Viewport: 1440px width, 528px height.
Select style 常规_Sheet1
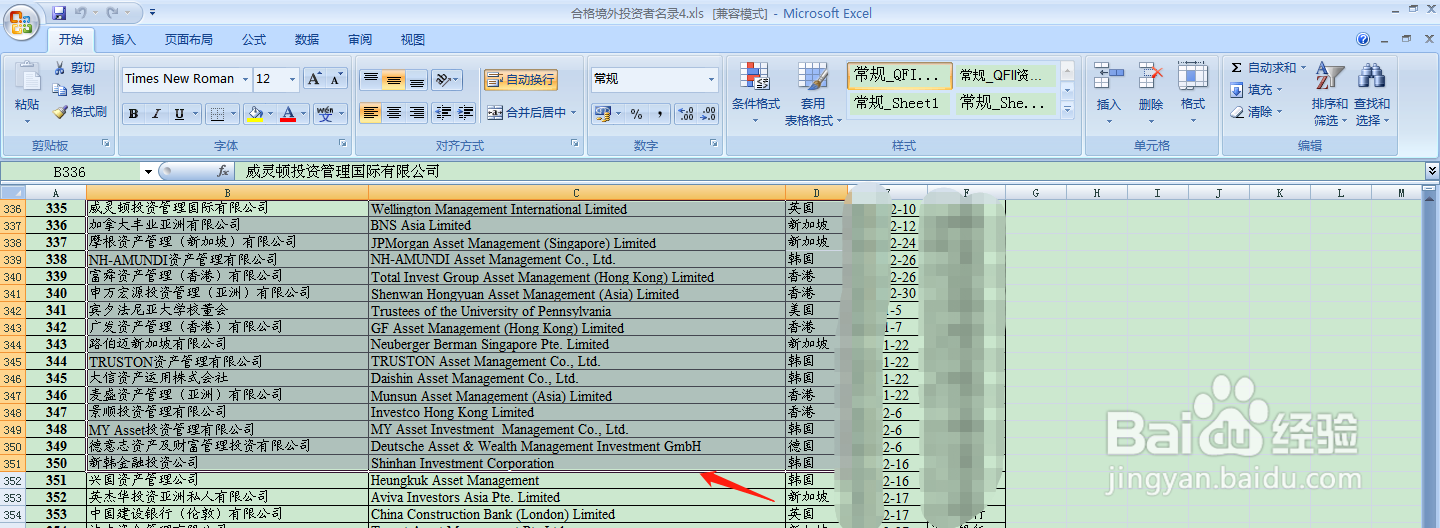(899, 103)
